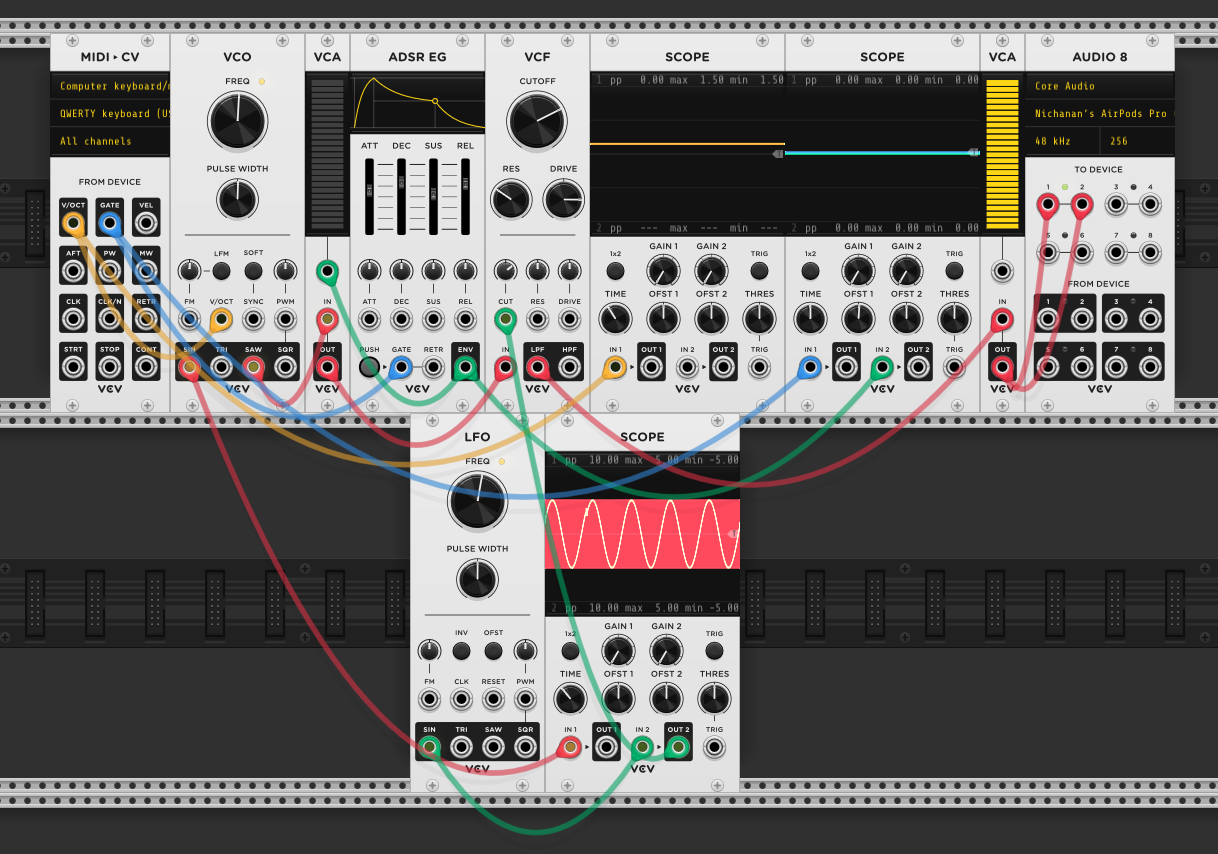Toggle the 1x2 button on the blue-trace Scope

pyautogui.click(x=810, y=270)
